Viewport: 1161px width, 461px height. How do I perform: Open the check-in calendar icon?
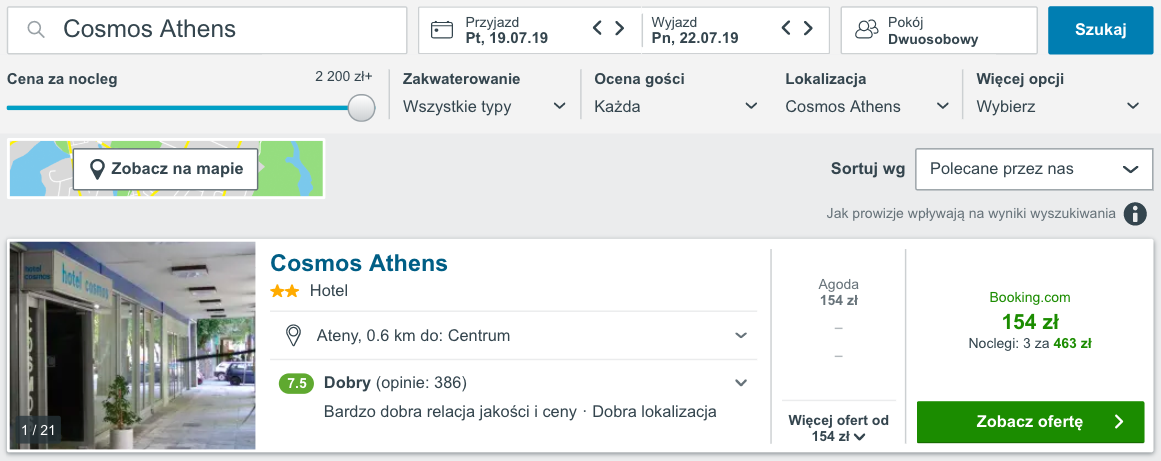coord(442,30)
